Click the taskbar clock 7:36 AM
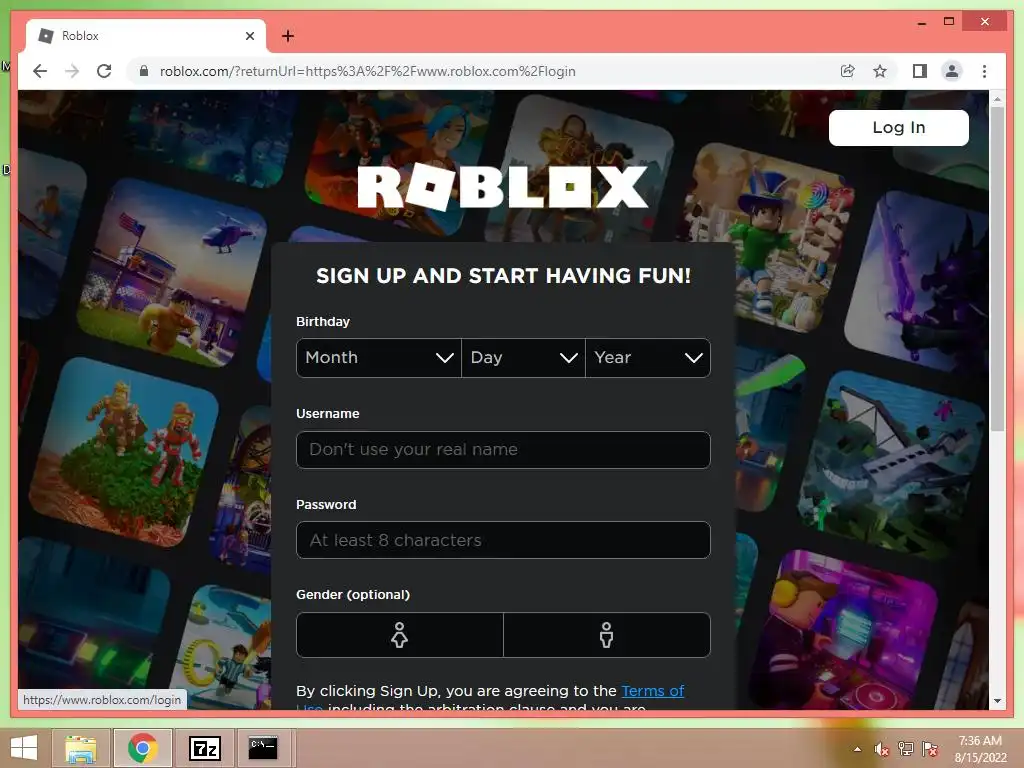Viewport: 1024px width, 768px height. [980, 749]
